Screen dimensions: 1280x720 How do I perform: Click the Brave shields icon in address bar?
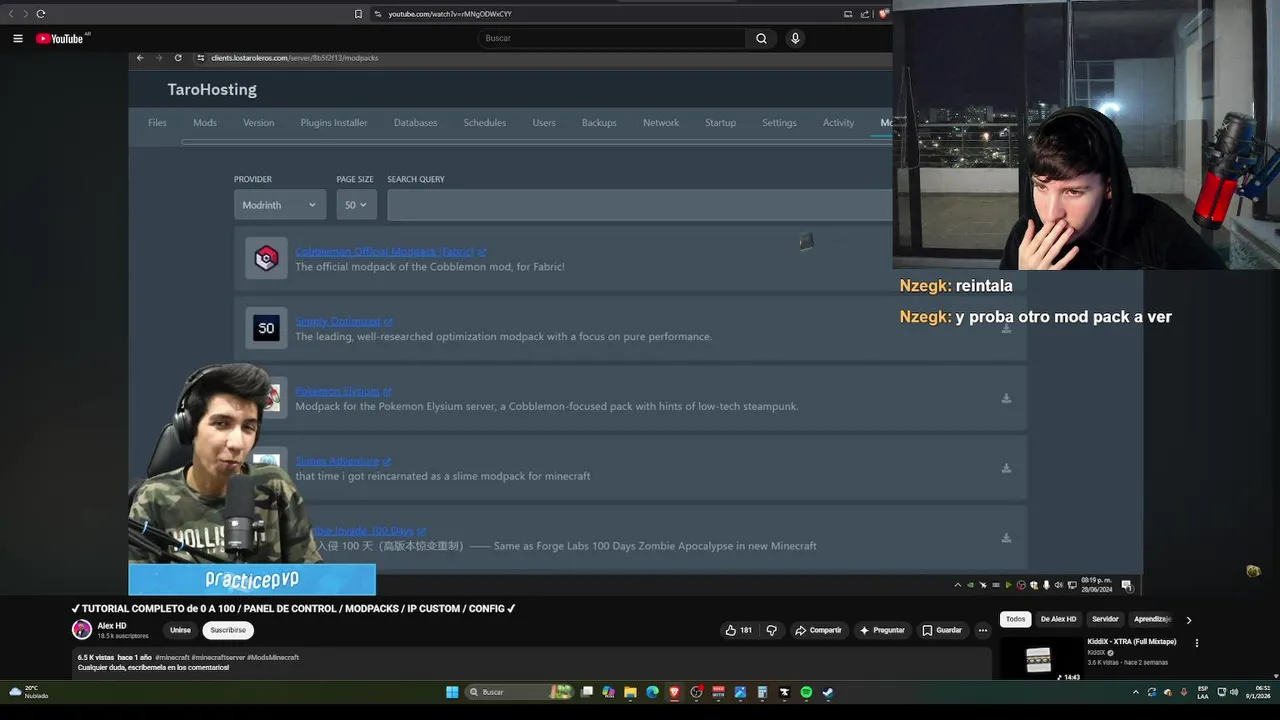(x=883, y=14)
